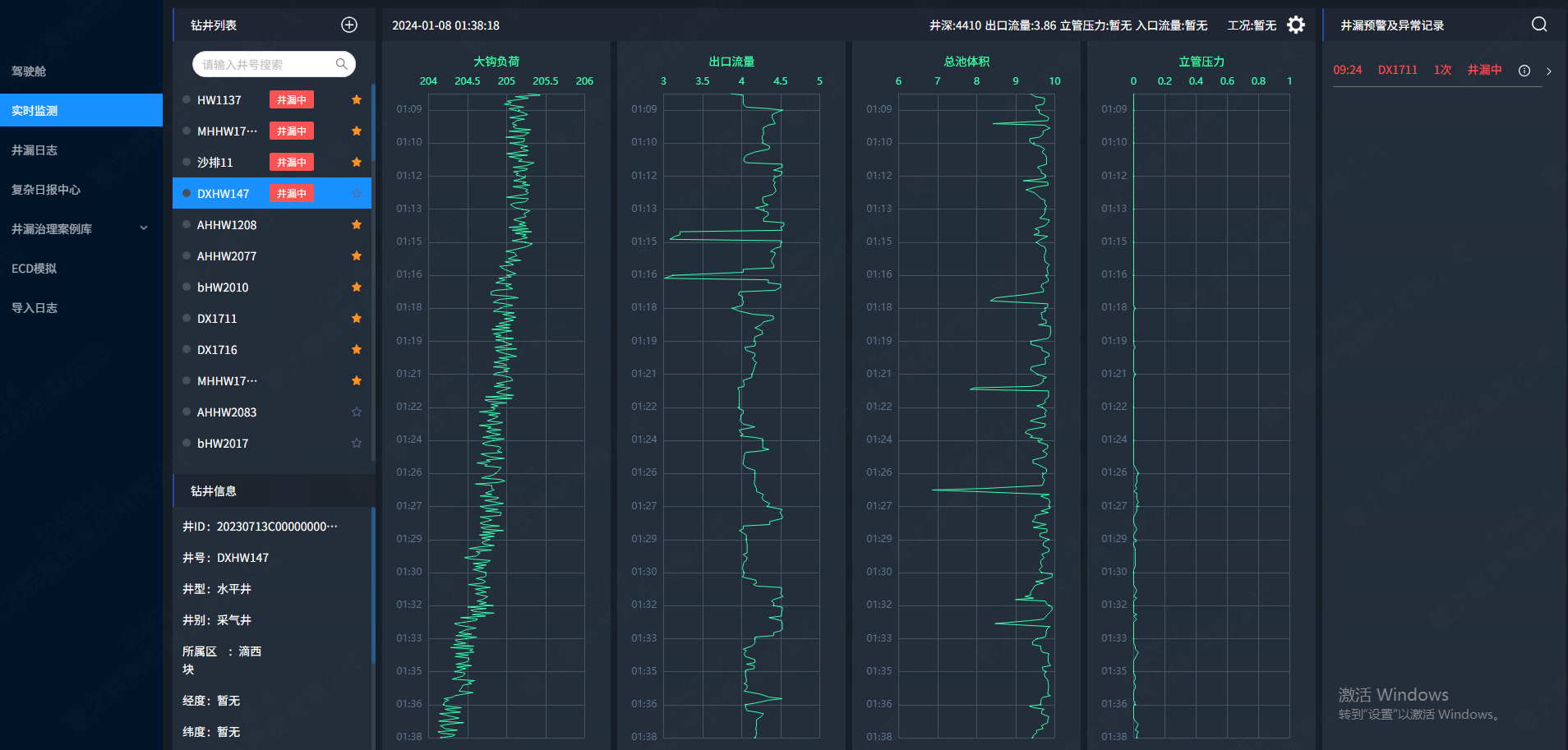Click the 钻井信息 panel scrollbar
The image size is (1568, 750).
tap(374, 585)
